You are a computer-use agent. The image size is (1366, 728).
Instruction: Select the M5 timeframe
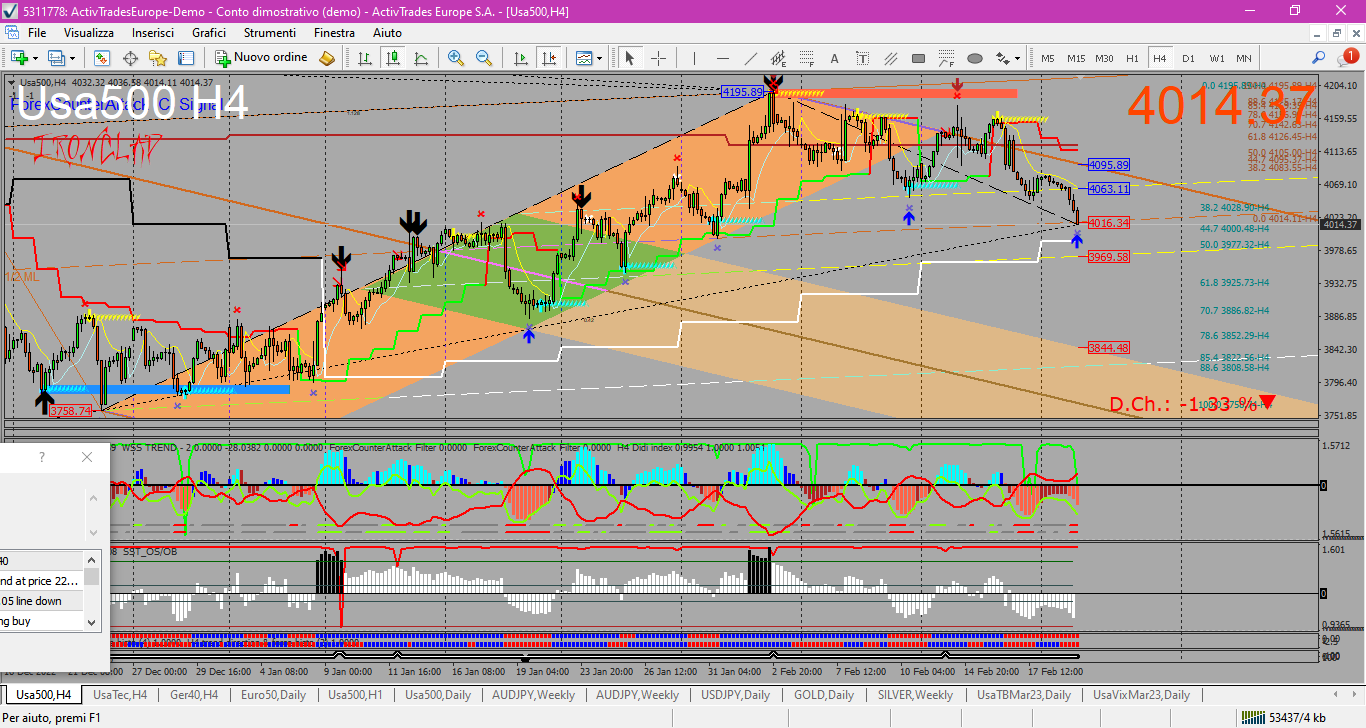[x=1047, y=58]
